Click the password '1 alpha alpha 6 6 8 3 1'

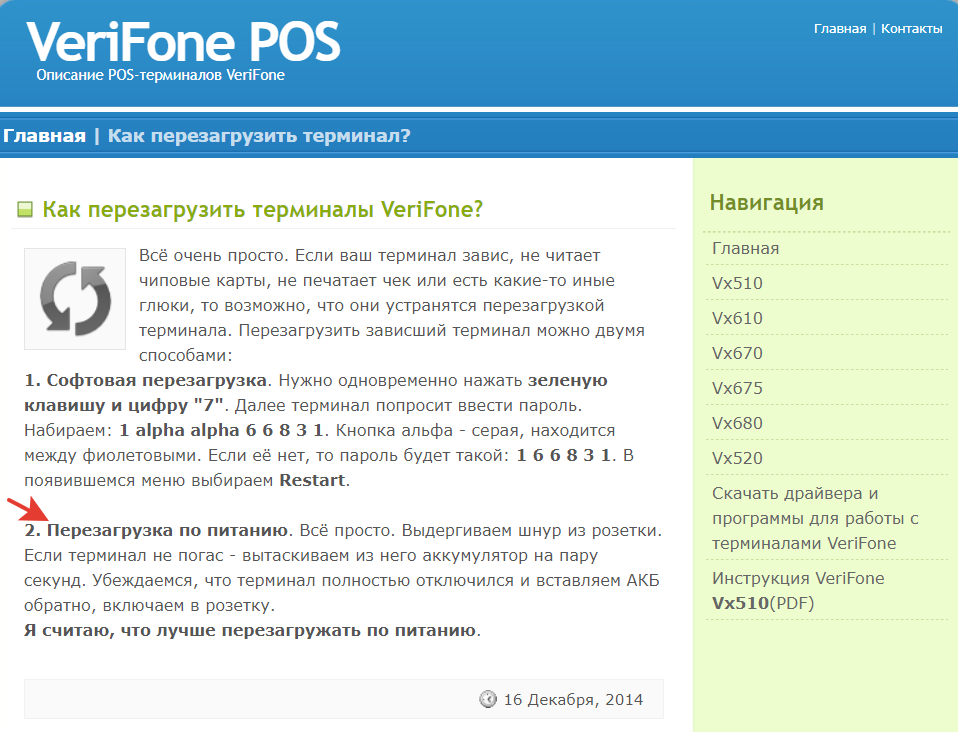(x=221, y=430)
